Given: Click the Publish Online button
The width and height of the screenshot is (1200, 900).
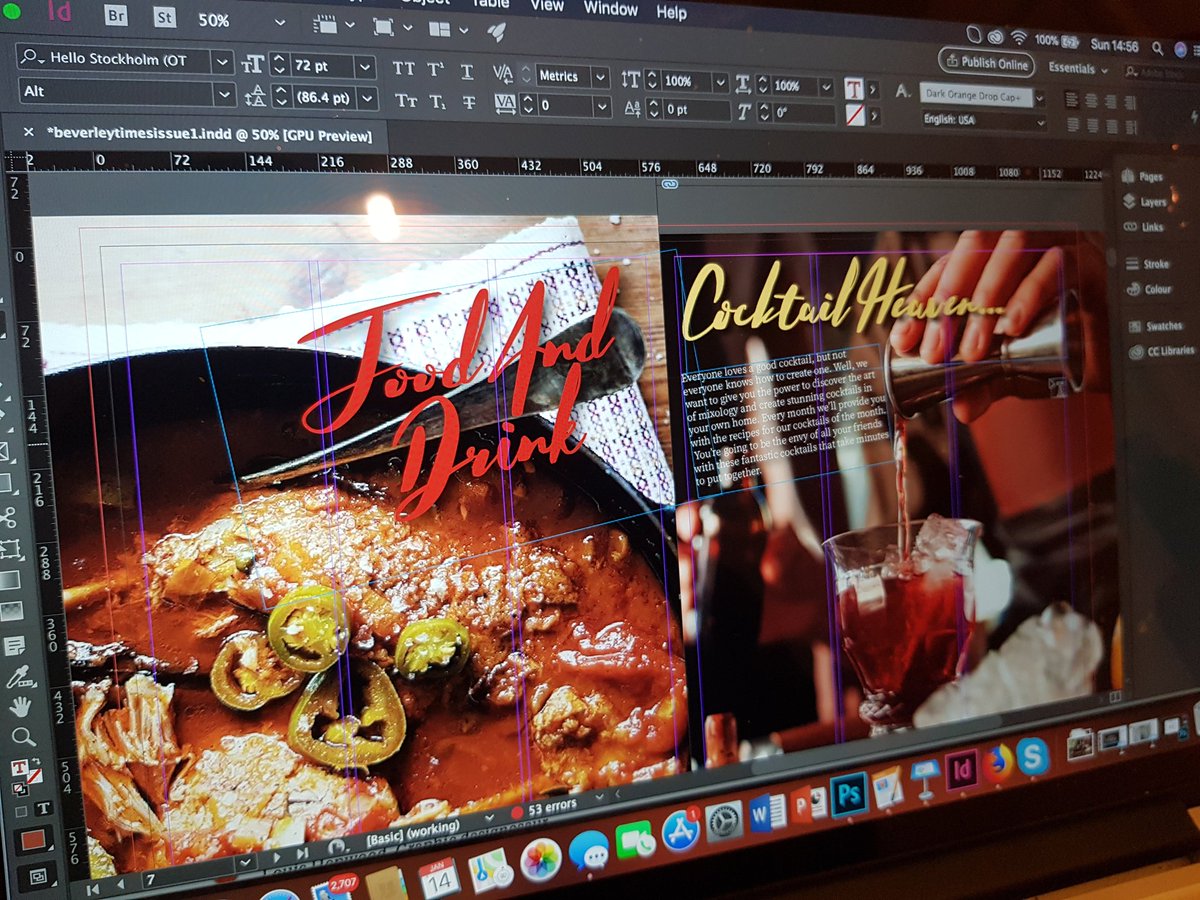Looking at the screenshot, I should click(986, 63).
